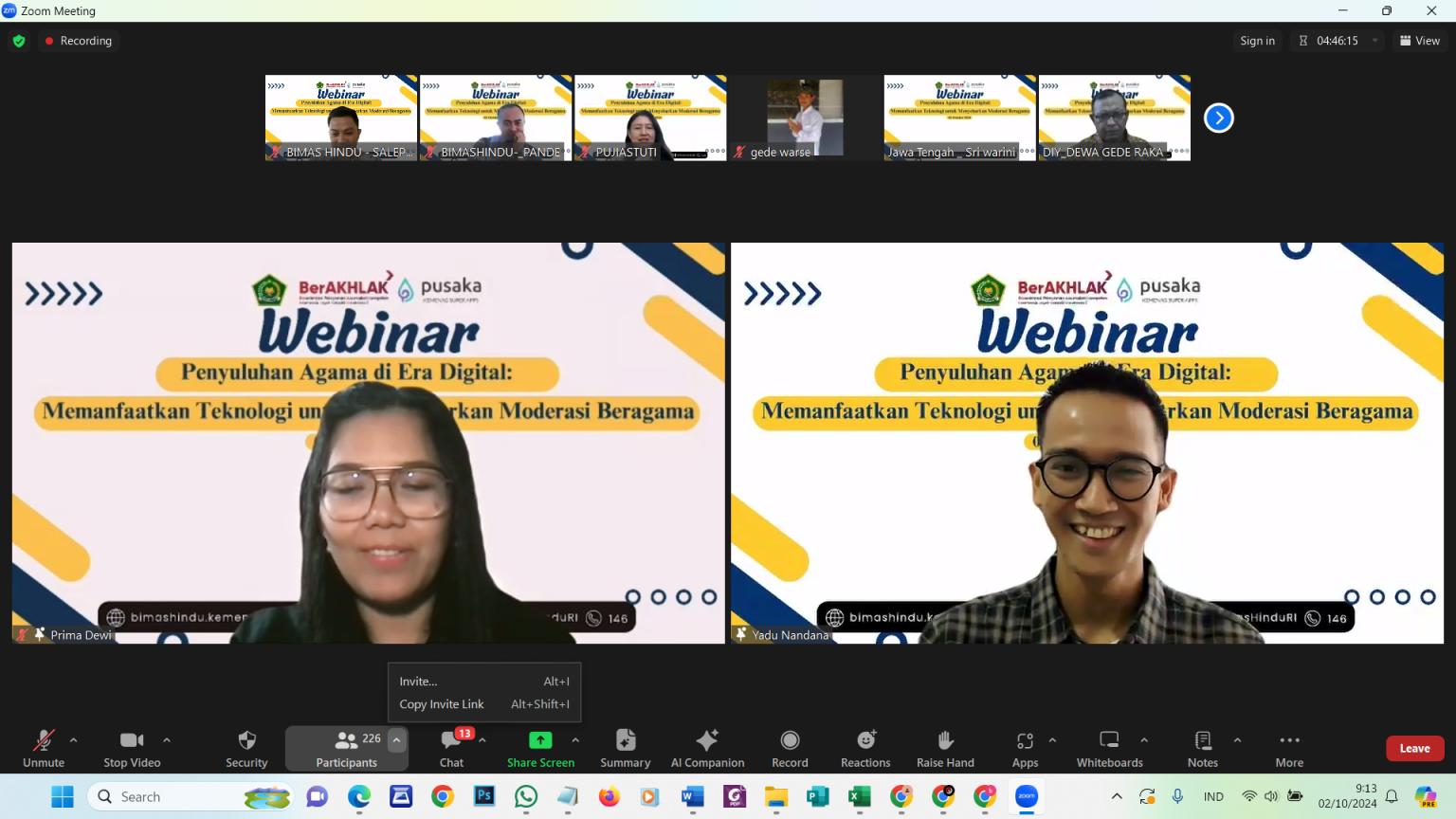Expand video options arrow beside Stop Video
1456x819 pixels.
tap(167, 740)
